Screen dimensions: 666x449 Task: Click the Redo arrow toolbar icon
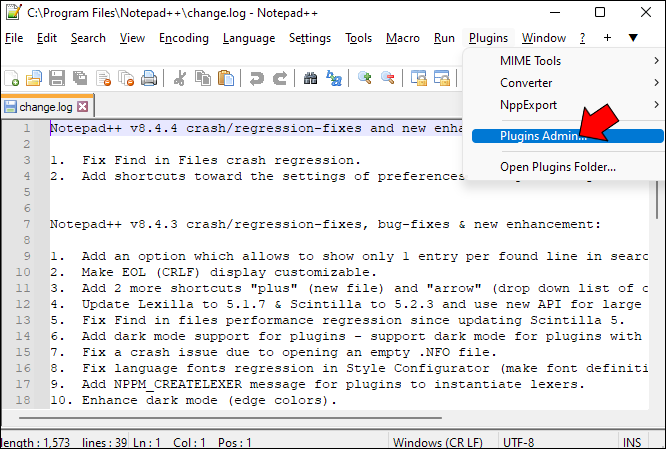[x=280, y=78]
